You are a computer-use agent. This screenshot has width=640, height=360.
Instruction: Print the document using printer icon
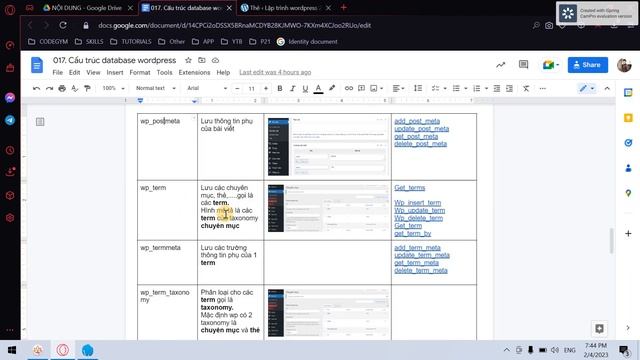(62, 88)
